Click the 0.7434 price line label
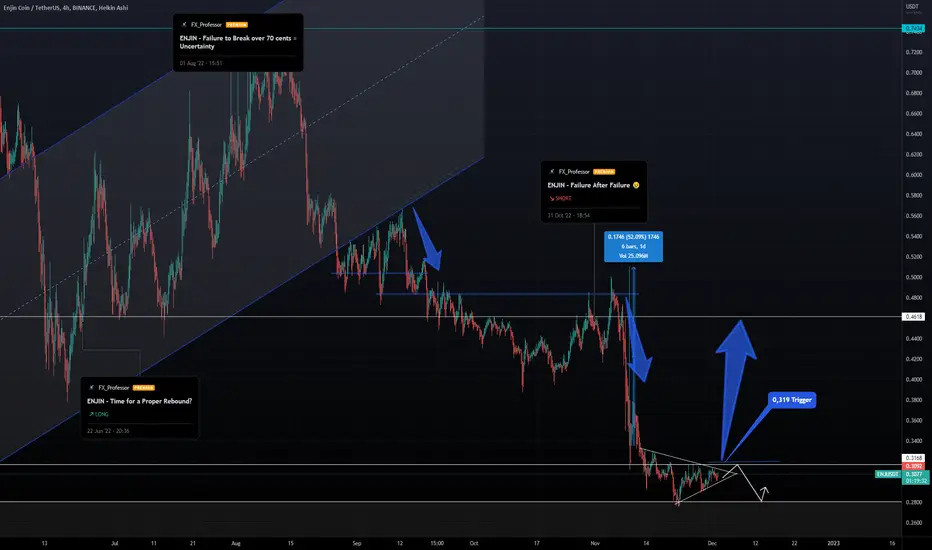Screen dimensions: 932x550 913,29
